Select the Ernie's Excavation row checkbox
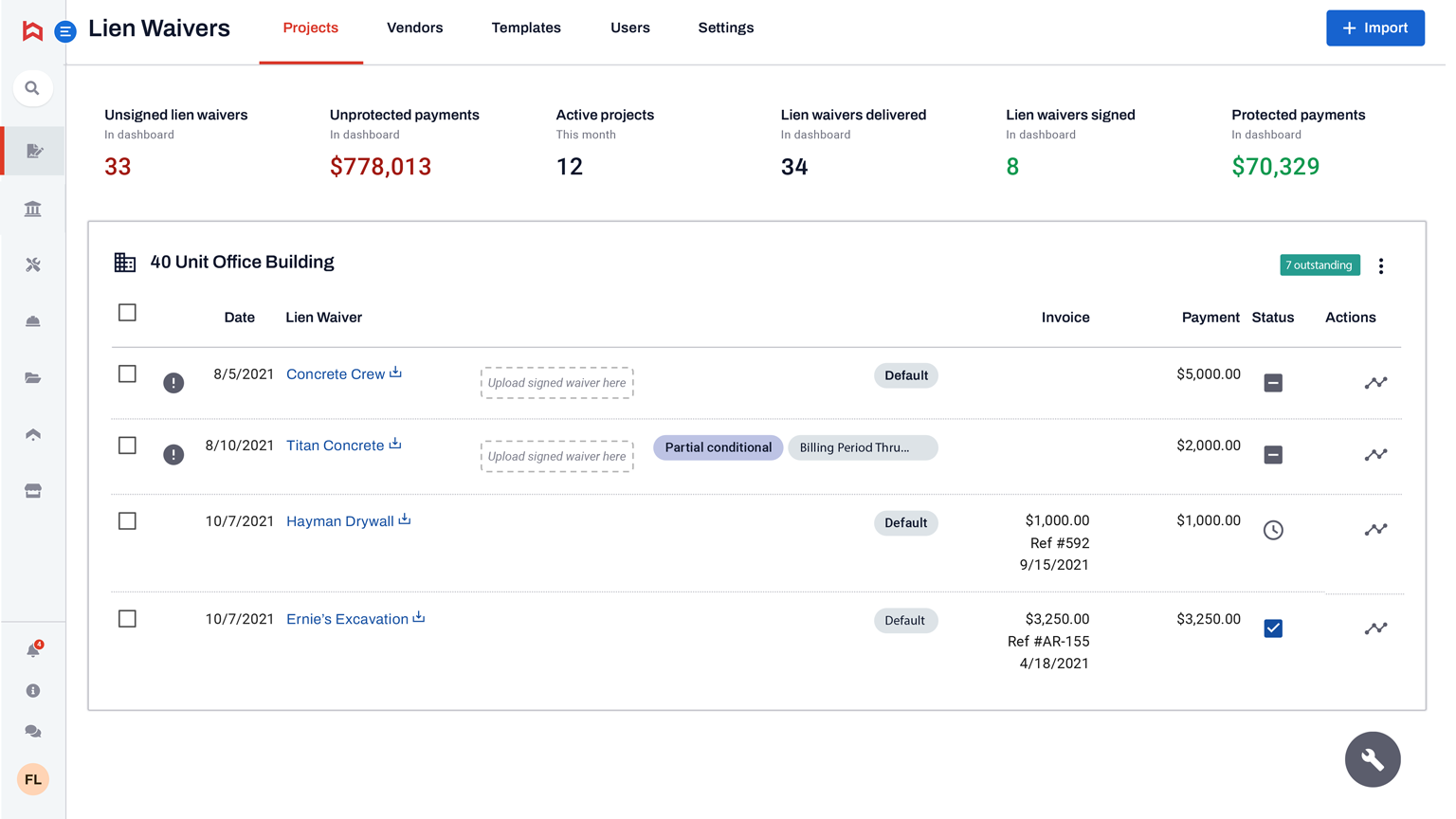 point(127,619)
